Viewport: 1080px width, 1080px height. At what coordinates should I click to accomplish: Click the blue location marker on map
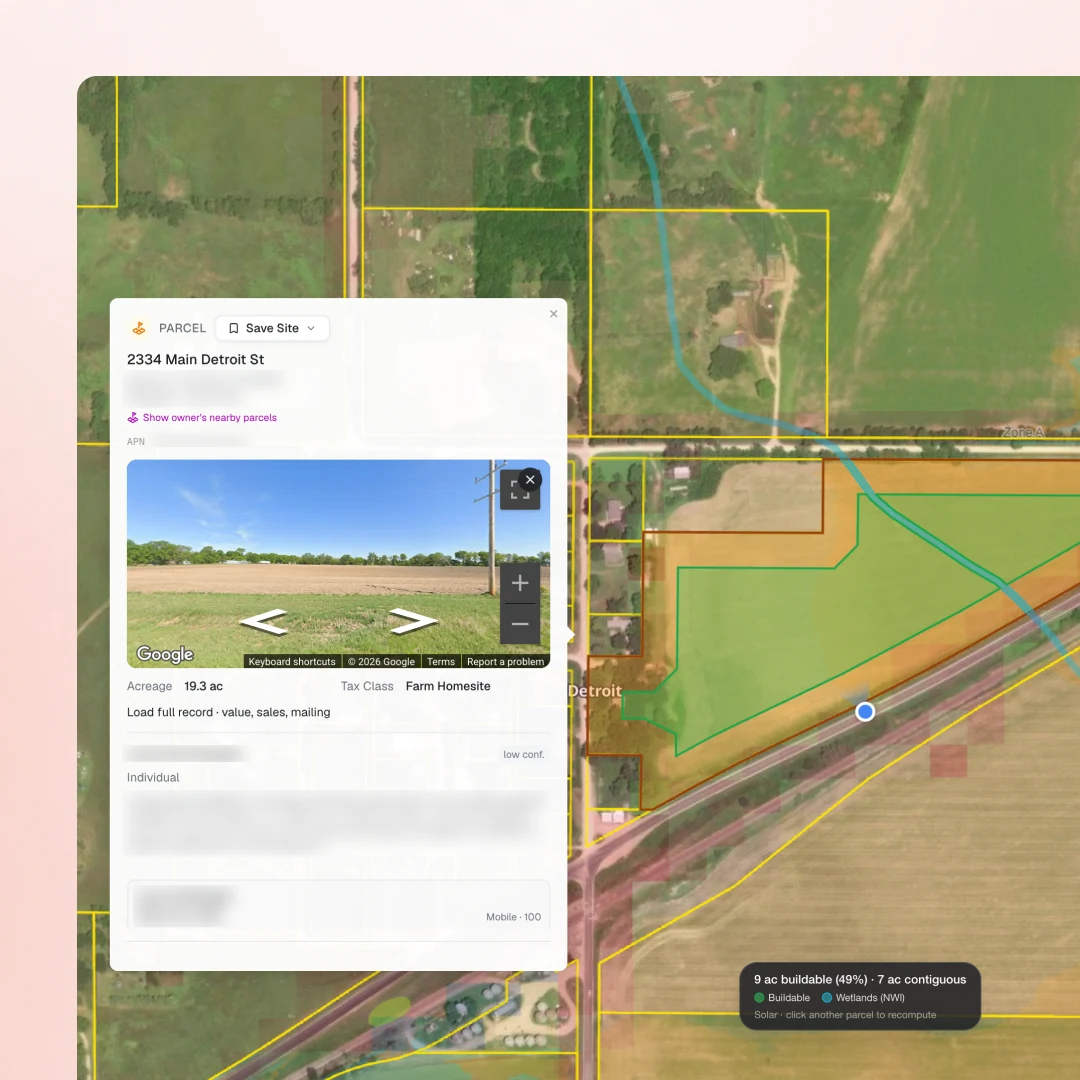pyautogui.click(x=865, y=712)
